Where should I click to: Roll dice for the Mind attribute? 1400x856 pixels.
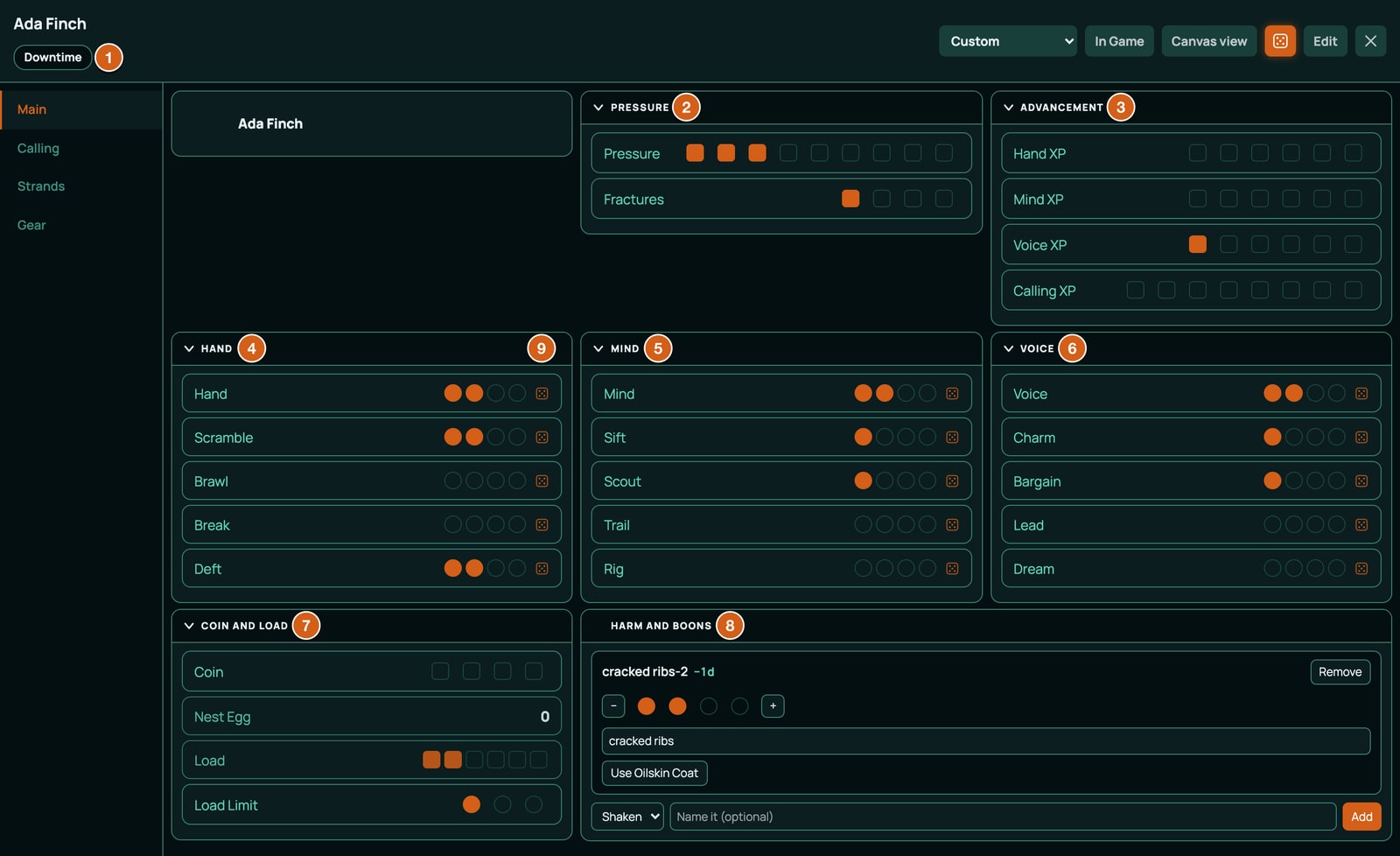point(952,394)
